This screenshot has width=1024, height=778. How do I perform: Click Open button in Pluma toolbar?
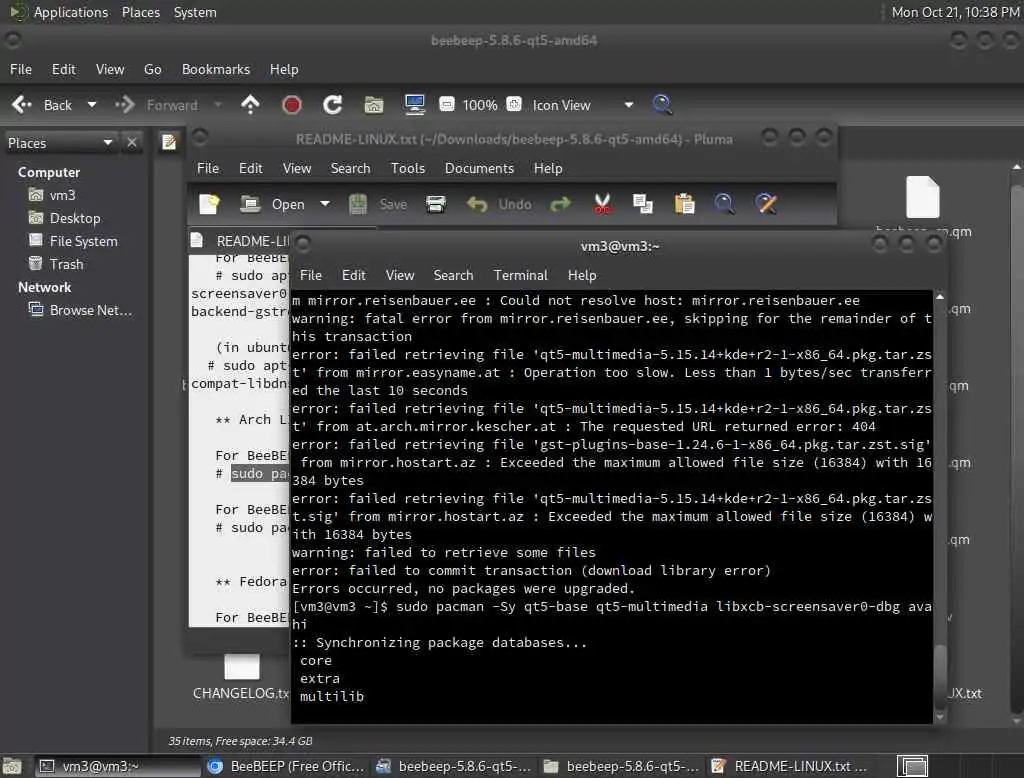272,204
